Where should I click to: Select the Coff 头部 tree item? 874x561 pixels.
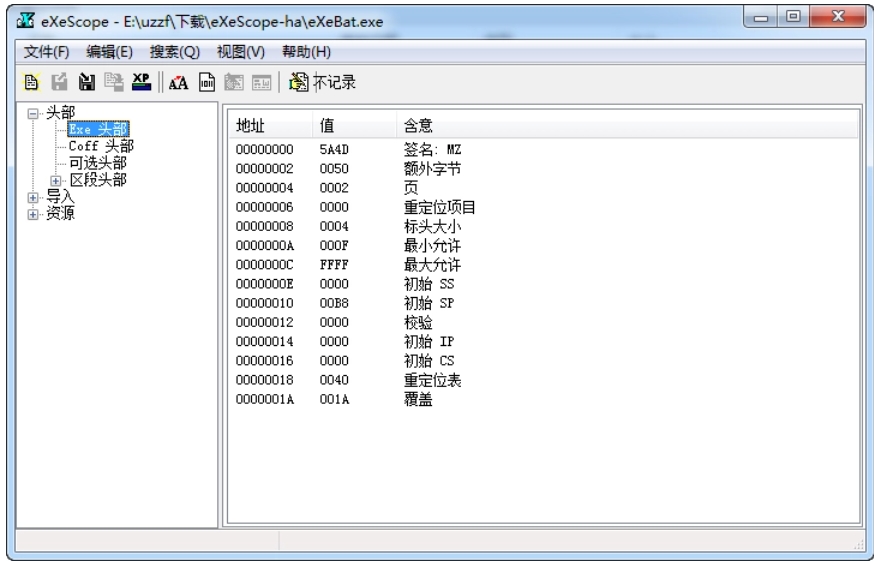(x=101, y=146)
